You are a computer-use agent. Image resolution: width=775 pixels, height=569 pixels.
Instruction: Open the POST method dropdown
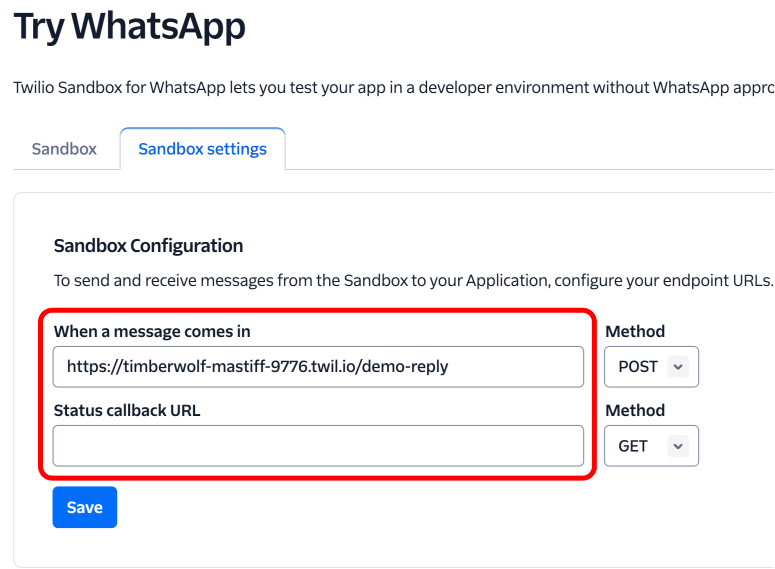tap(651, 367)
